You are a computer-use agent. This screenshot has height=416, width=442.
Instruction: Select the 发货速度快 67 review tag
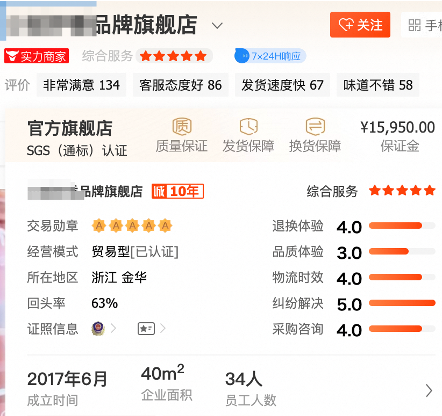[x=283, y=85]
